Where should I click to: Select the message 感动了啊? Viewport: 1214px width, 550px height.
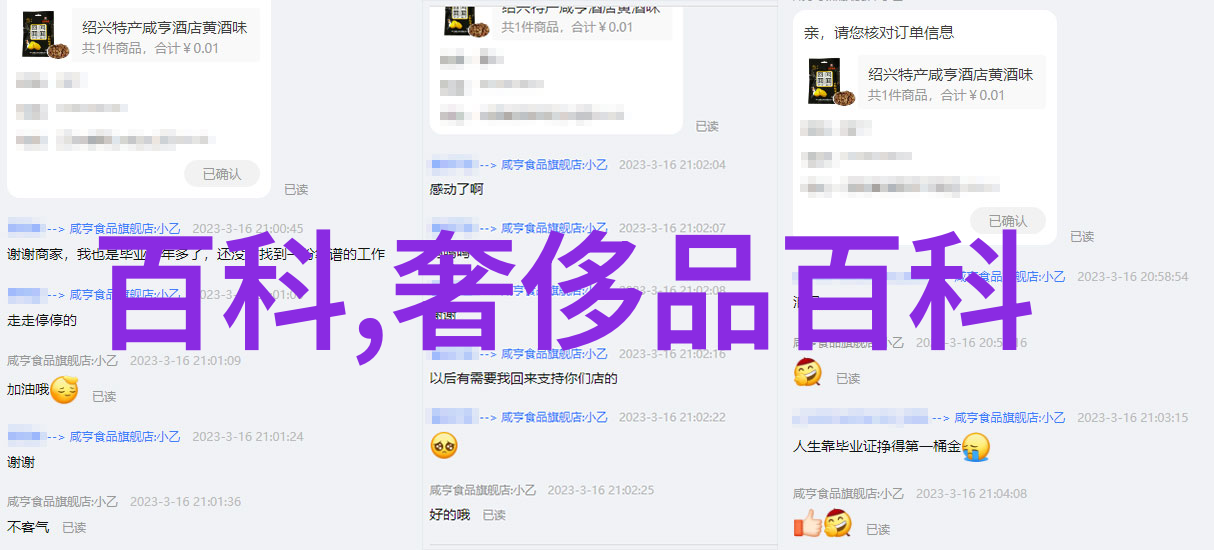coord(456,189)
